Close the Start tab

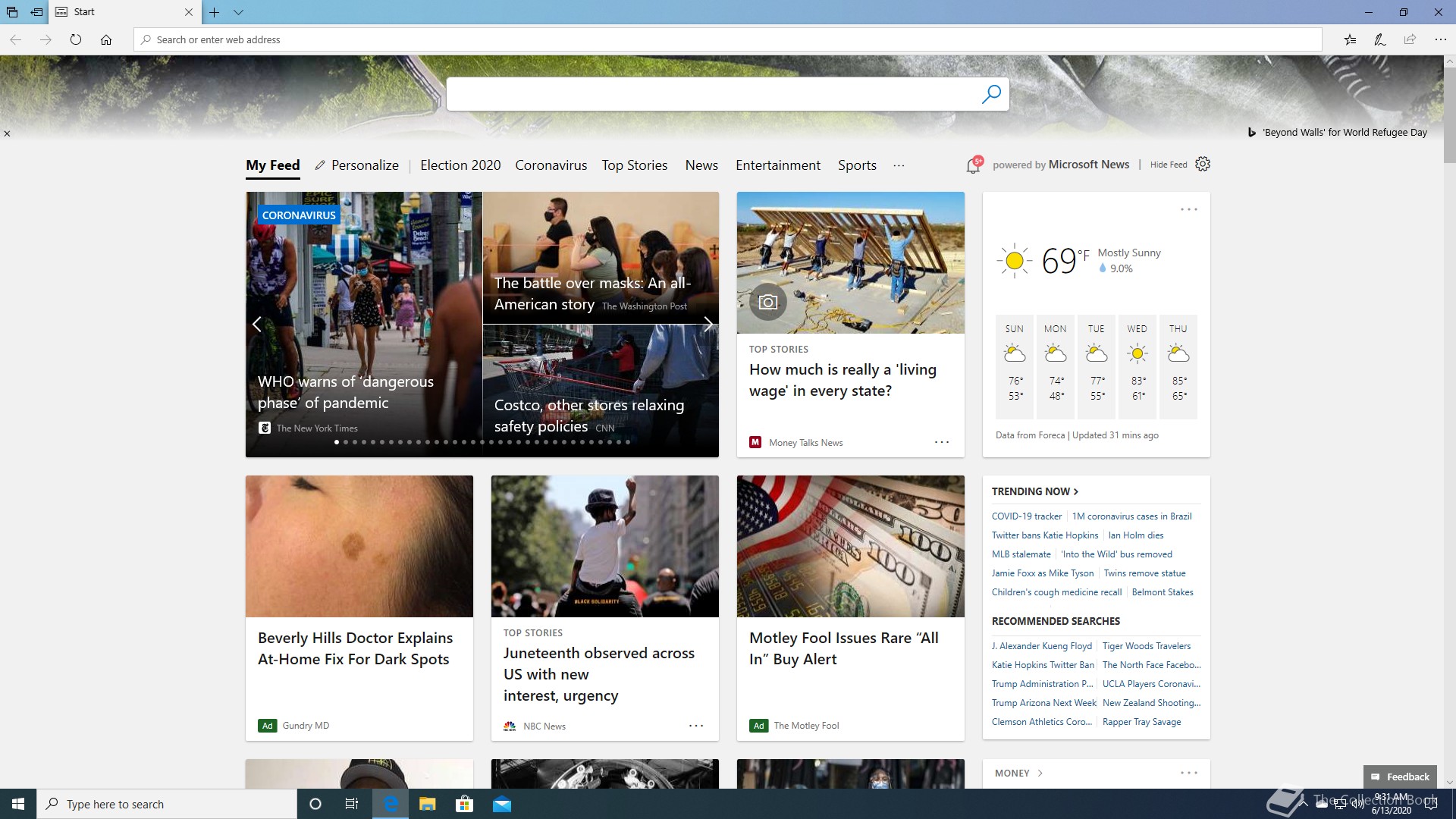coord(189,12)
